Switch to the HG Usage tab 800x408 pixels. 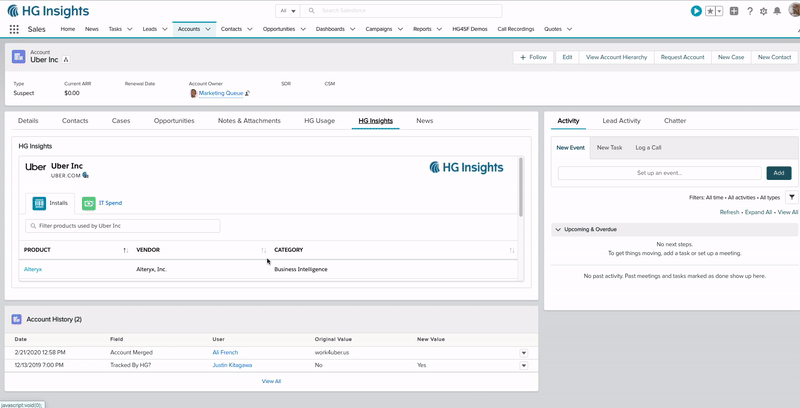click(319, 121)
